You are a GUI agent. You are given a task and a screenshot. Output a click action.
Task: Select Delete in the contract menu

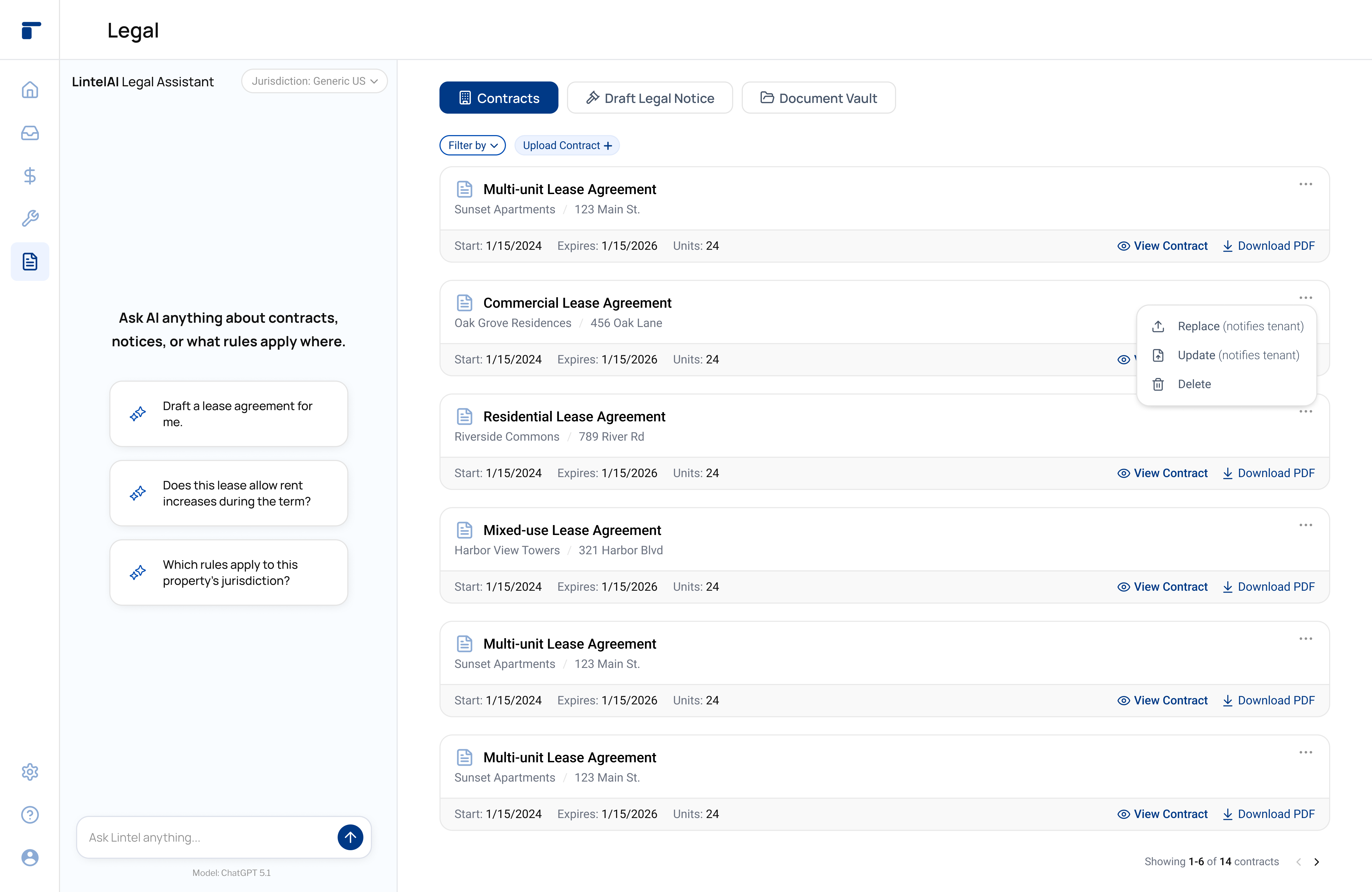1194,384
